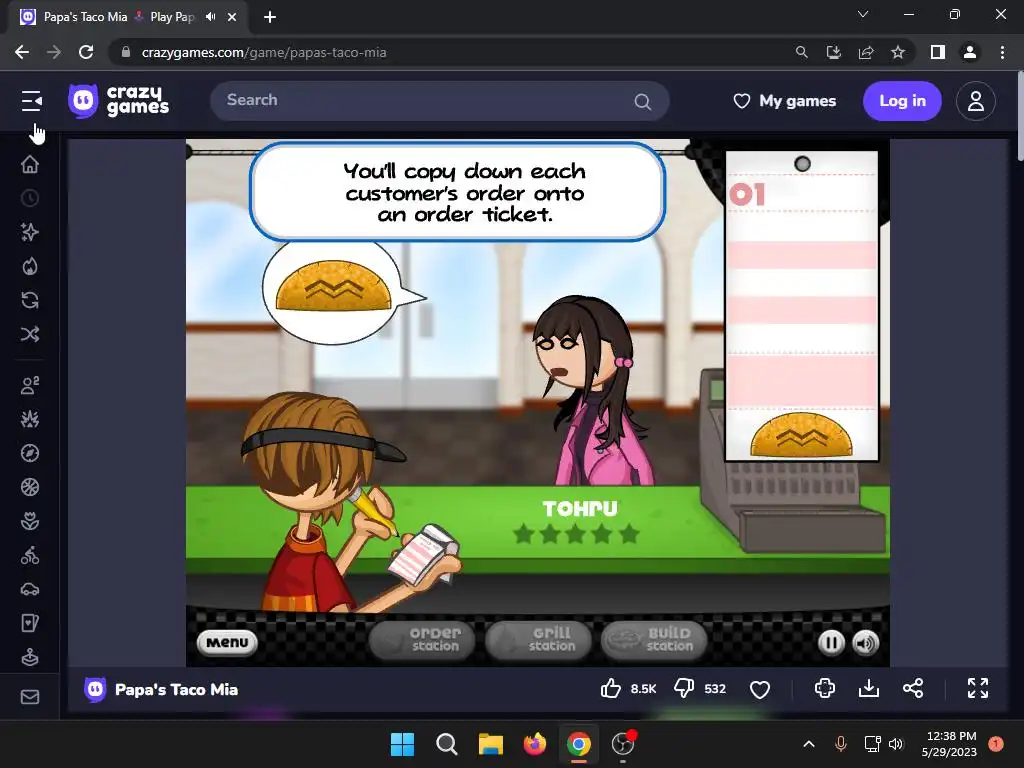Bookmark this page with star icon
This screenshot has width=1024, height=768.
click(898, 52)
